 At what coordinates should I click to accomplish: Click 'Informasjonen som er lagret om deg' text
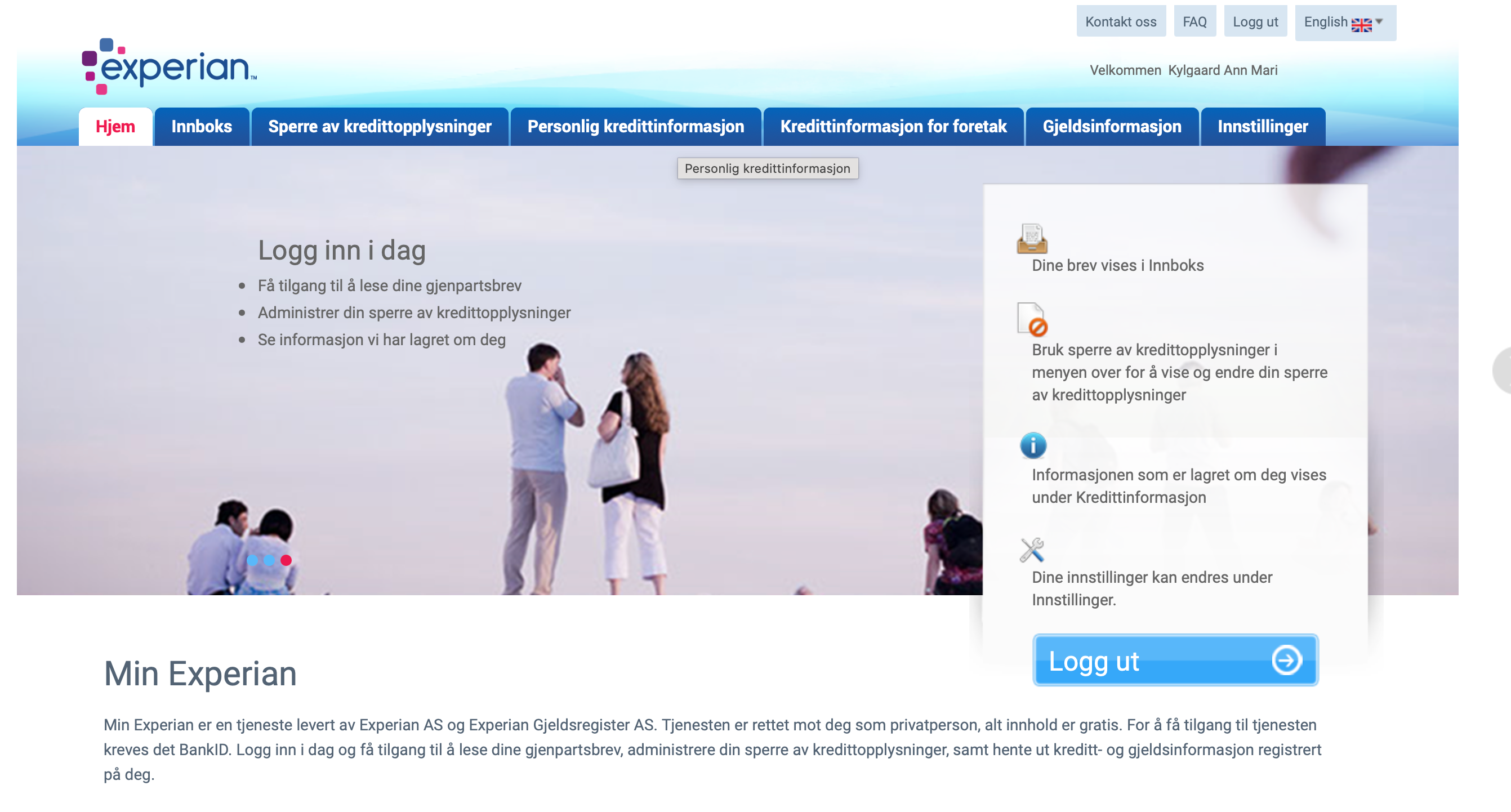1178,486
